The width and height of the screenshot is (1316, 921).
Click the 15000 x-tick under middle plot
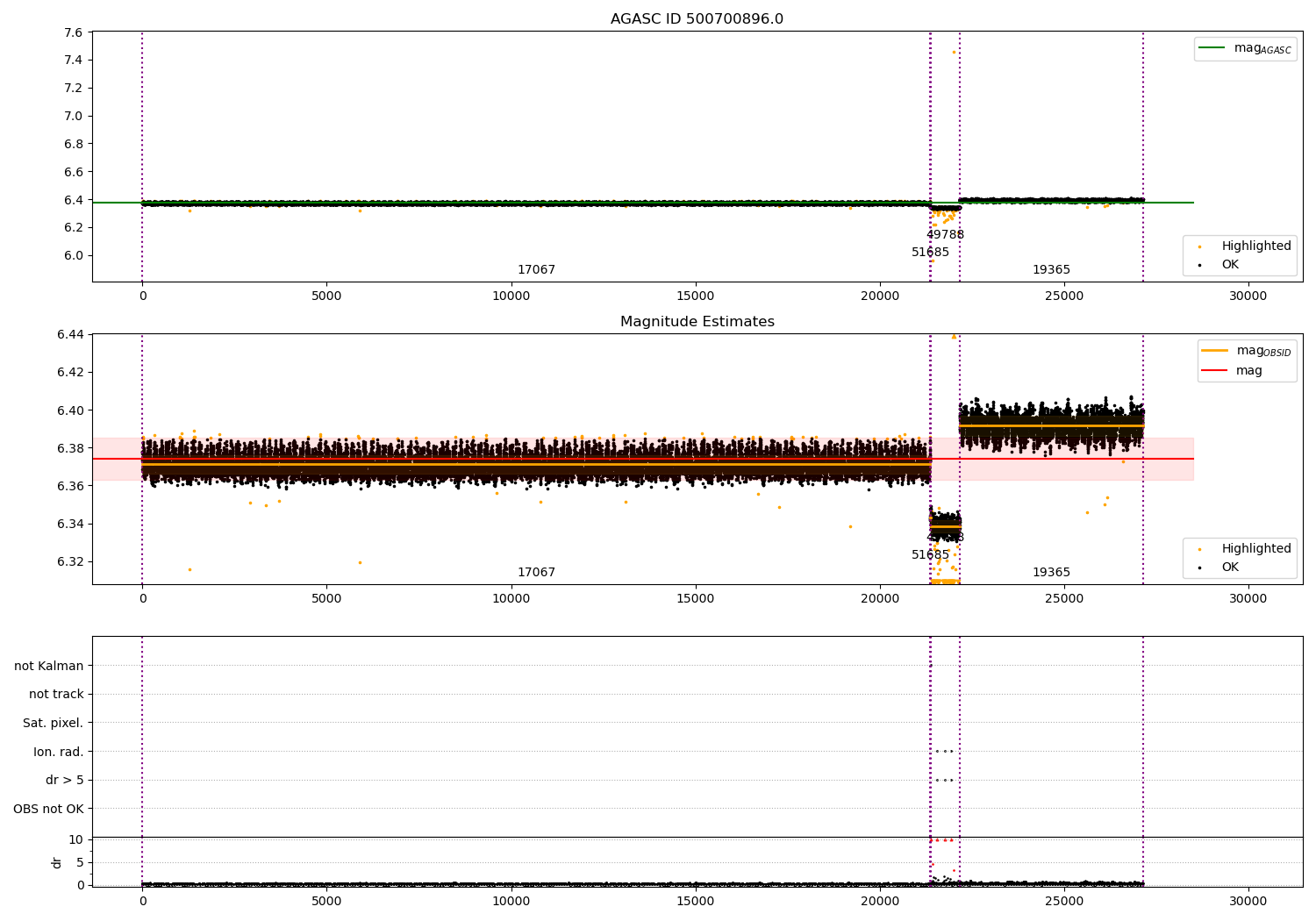point(696,599)
